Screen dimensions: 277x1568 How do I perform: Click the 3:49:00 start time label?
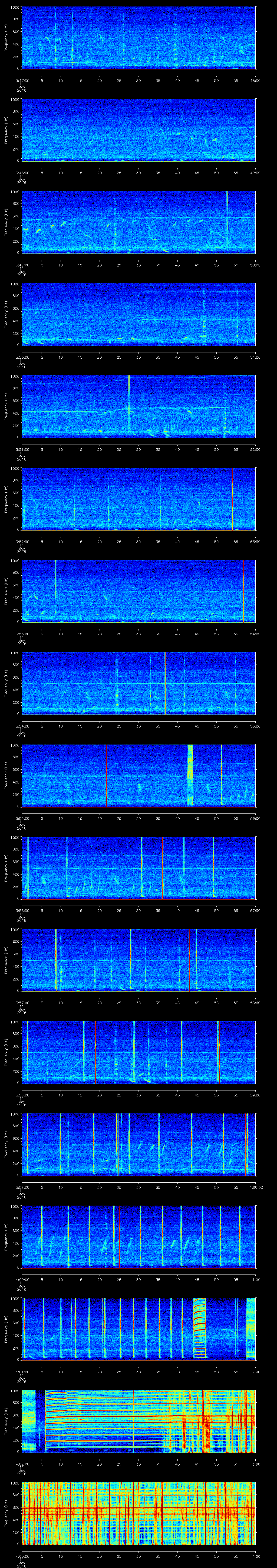point(22,265)
